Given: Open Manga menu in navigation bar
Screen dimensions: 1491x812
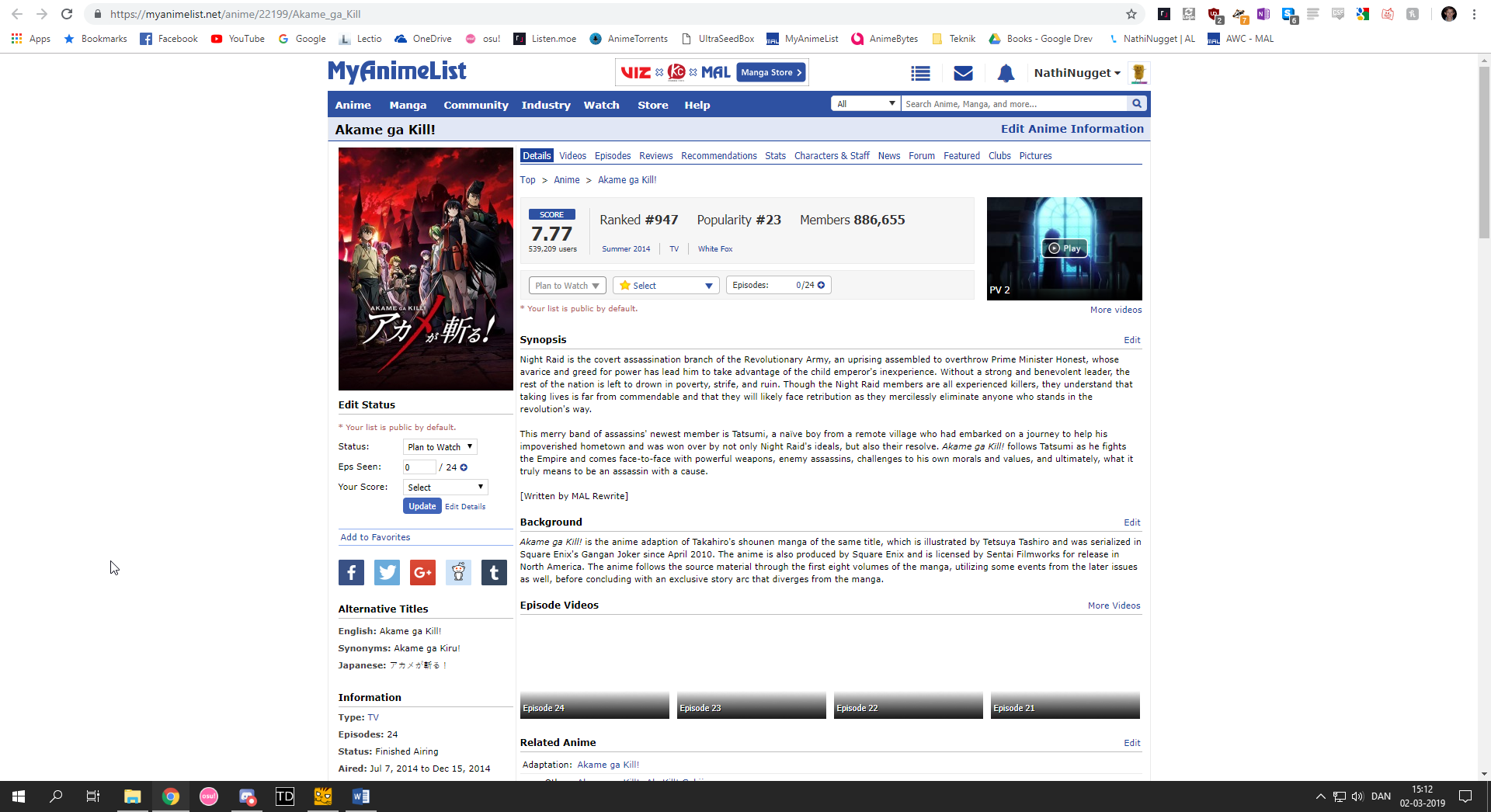Looking at the screenshot, I should click(x=408, y=105).
